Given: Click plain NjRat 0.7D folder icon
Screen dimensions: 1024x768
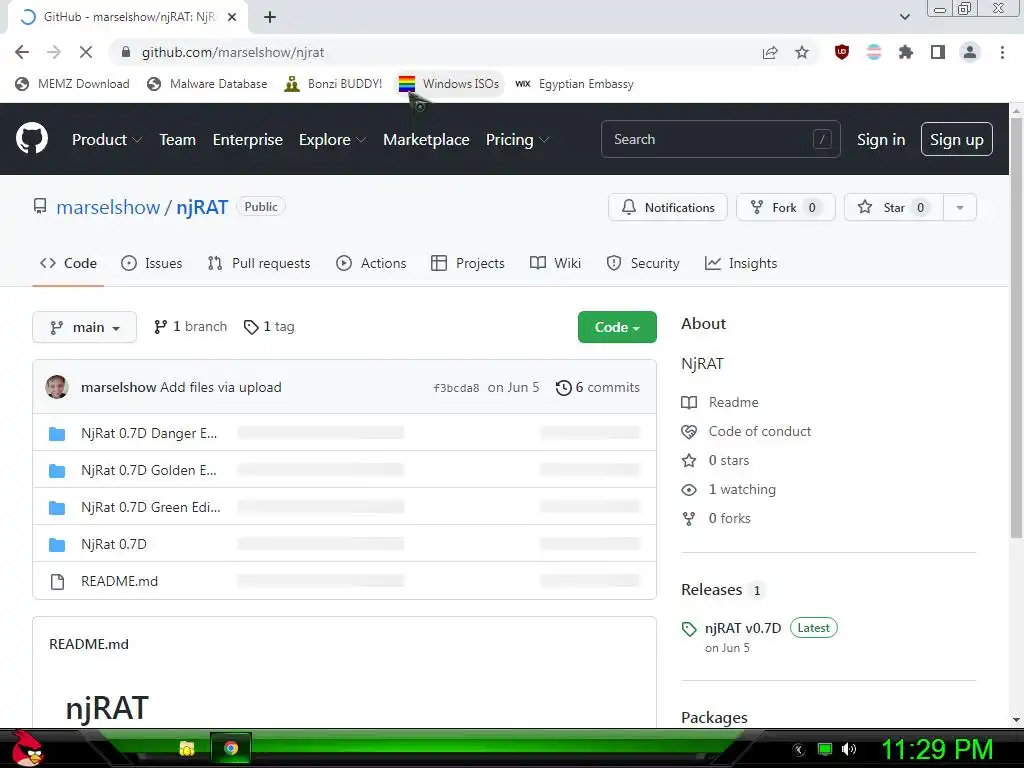Looking at the screenshot, I should click(57, 545).
